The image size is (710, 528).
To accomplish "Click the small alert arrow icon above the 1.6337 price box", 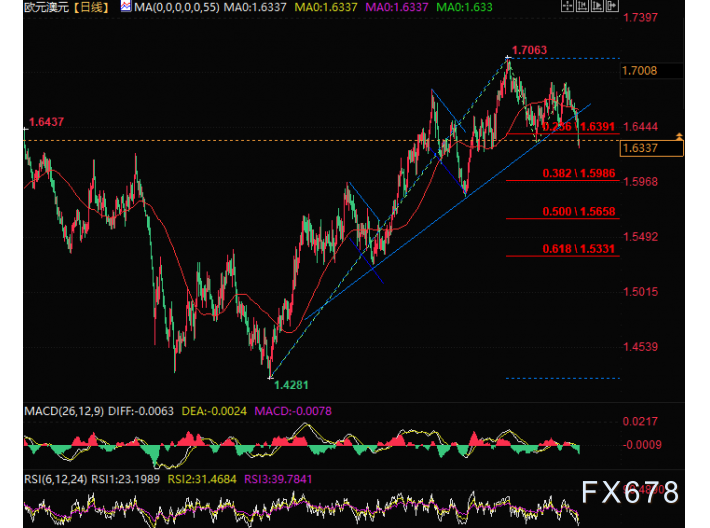I will (679, 136).
